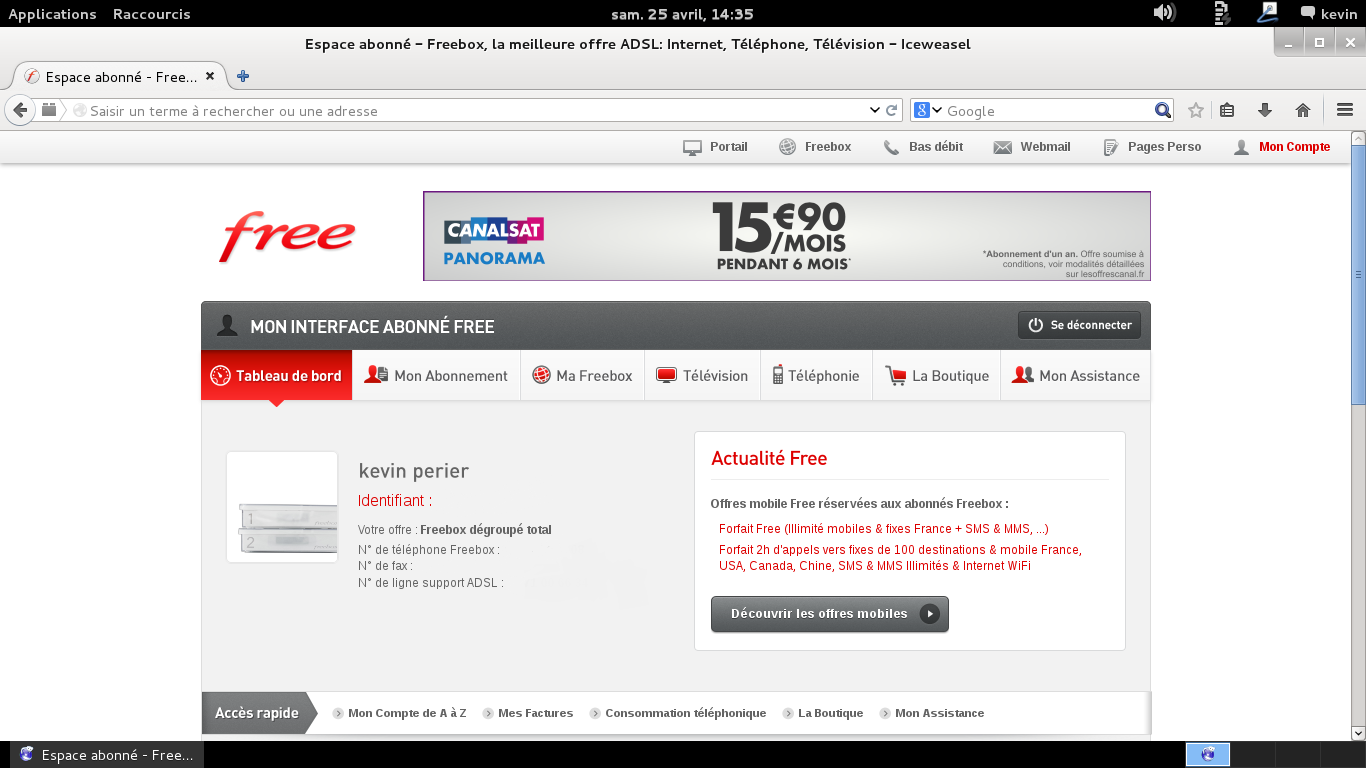Open the URL history dropdown arrow
The image size is (1366, 768).
click(875, 110)
